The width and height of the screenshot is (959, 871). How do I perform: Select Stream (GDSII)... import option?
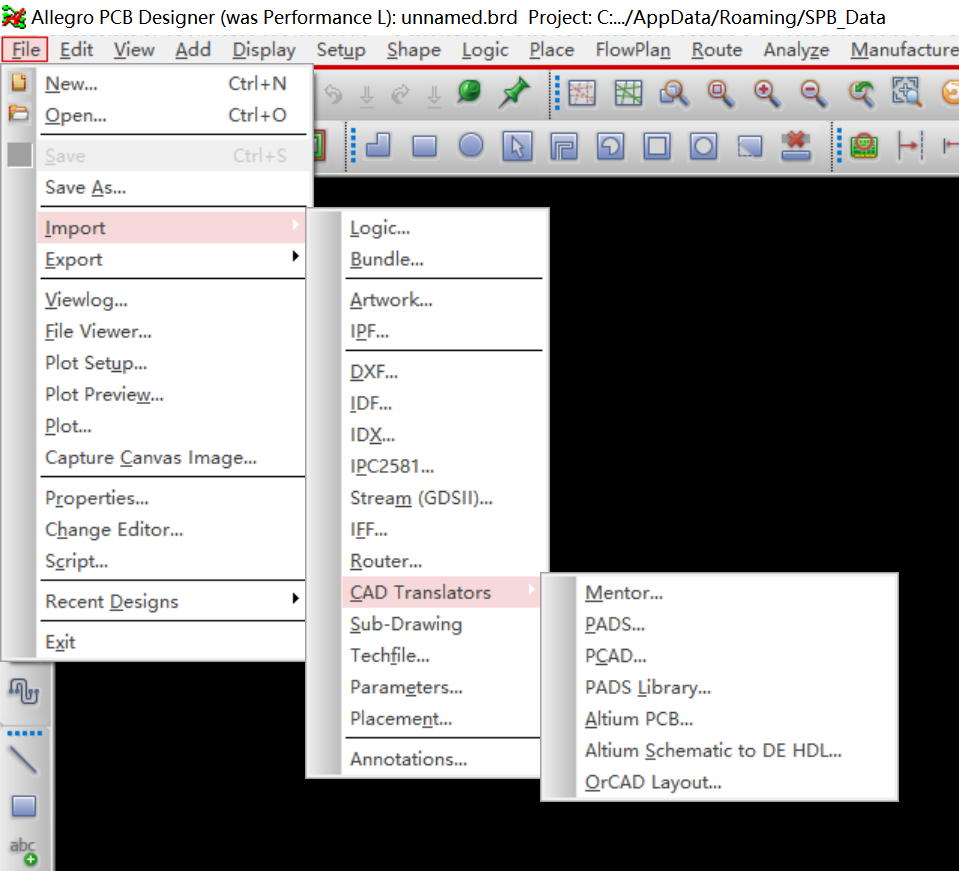coord(441,498)
